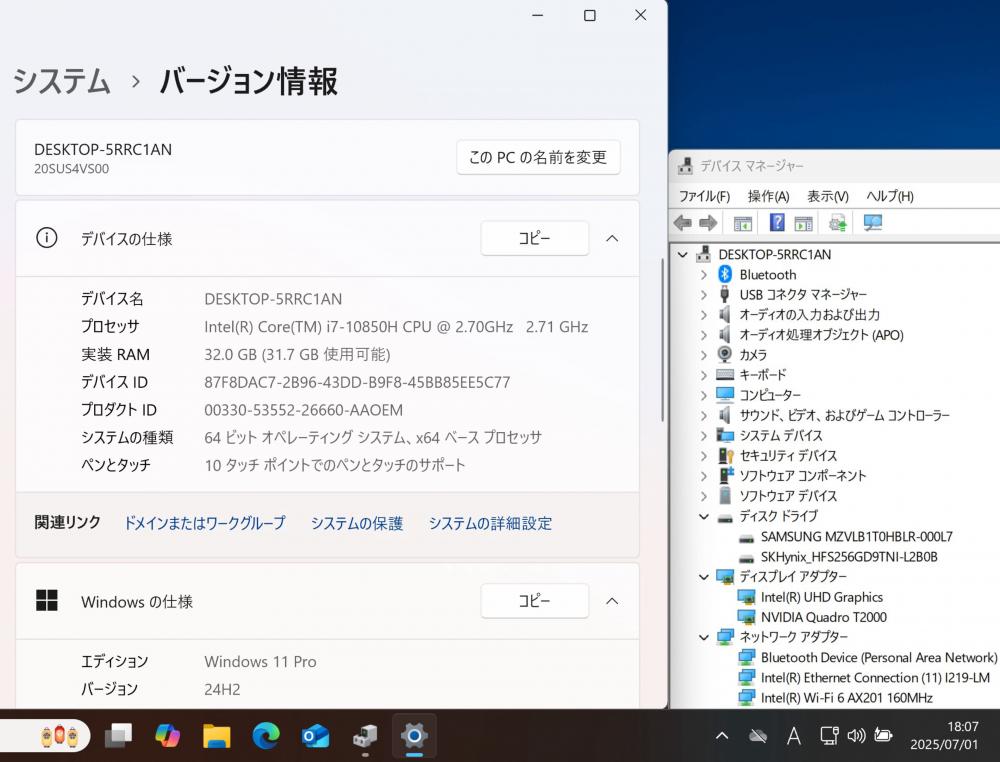
Task: Click Device Manager forward arrow icon
Action: (x=708, y=223)
